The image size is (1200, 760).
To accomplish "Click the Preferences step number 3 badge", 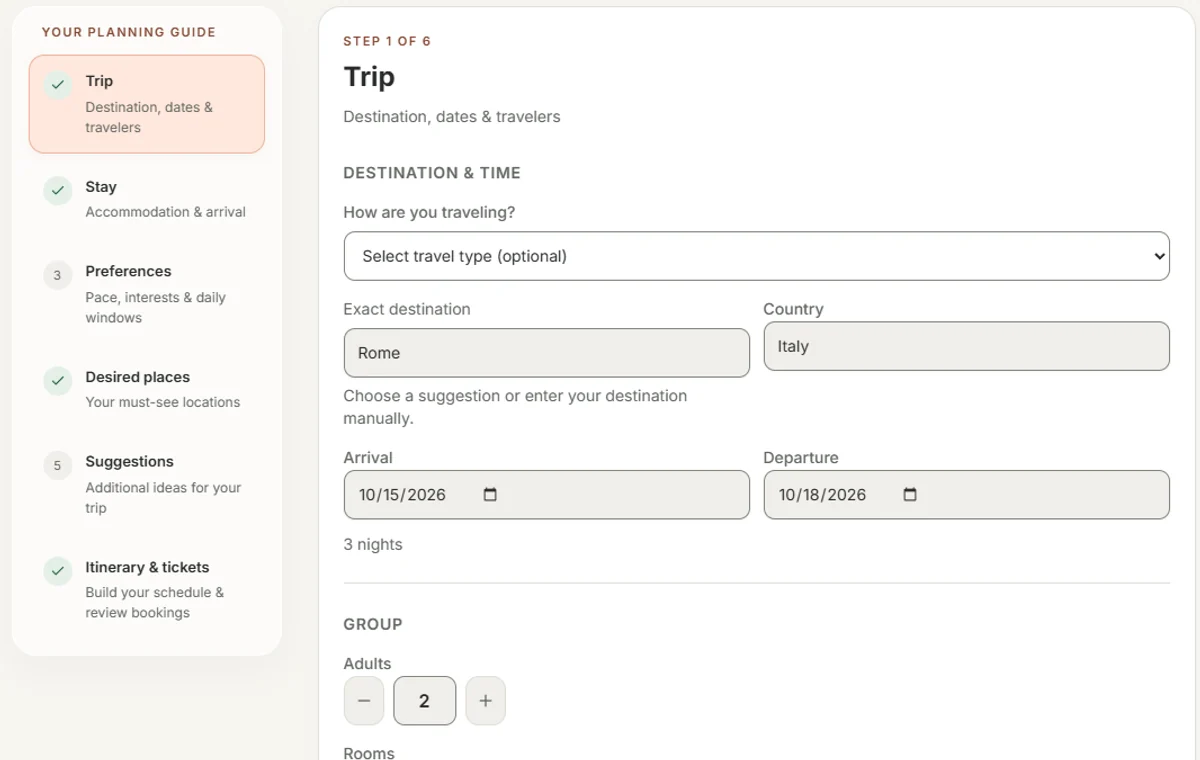I will 58,275.
